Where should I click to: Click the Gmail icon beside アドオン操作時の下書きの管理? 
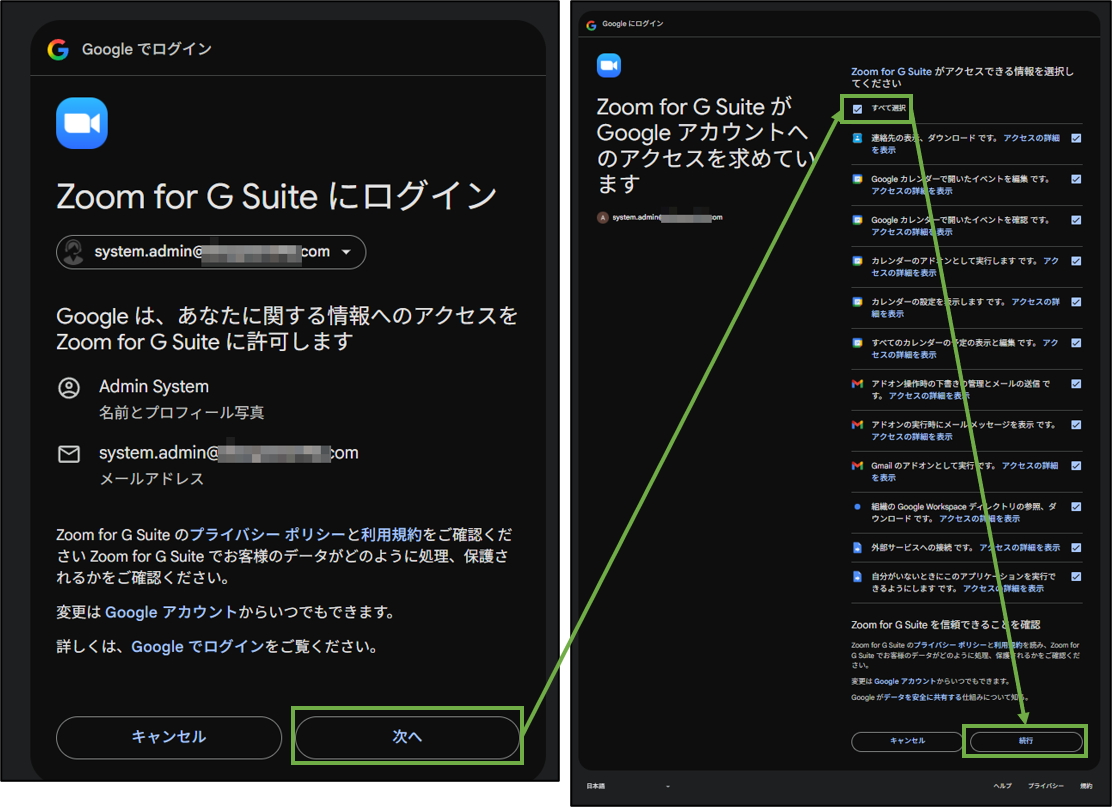point(857,384)
